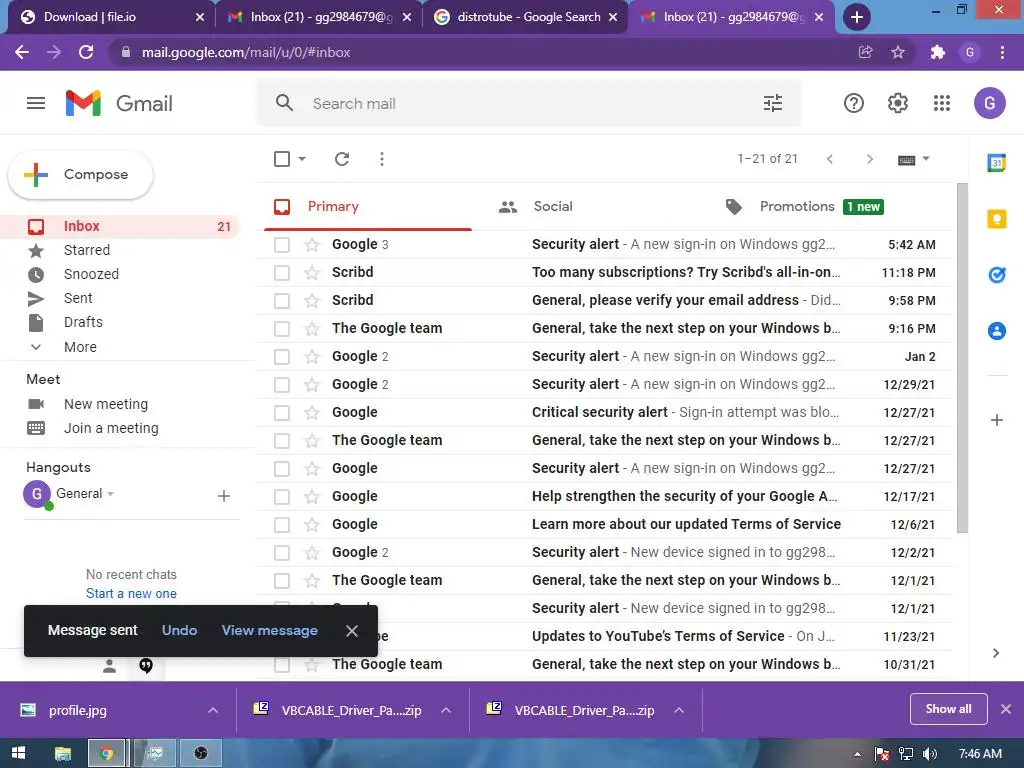Open Hangouts contacts person icon

point(109,665)
